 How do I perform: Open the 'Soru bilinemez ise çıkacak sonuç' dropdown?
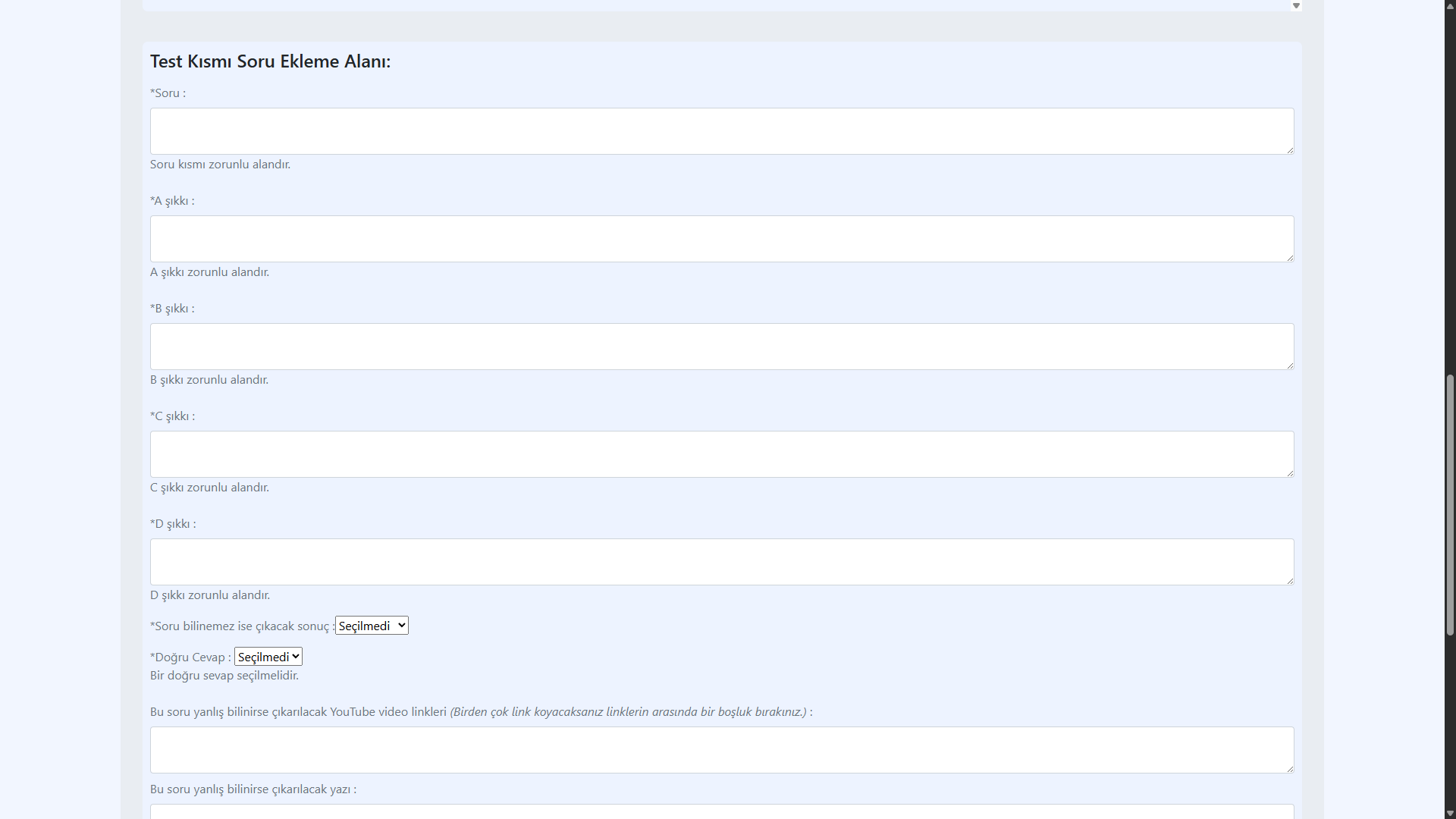click(372, 626)
